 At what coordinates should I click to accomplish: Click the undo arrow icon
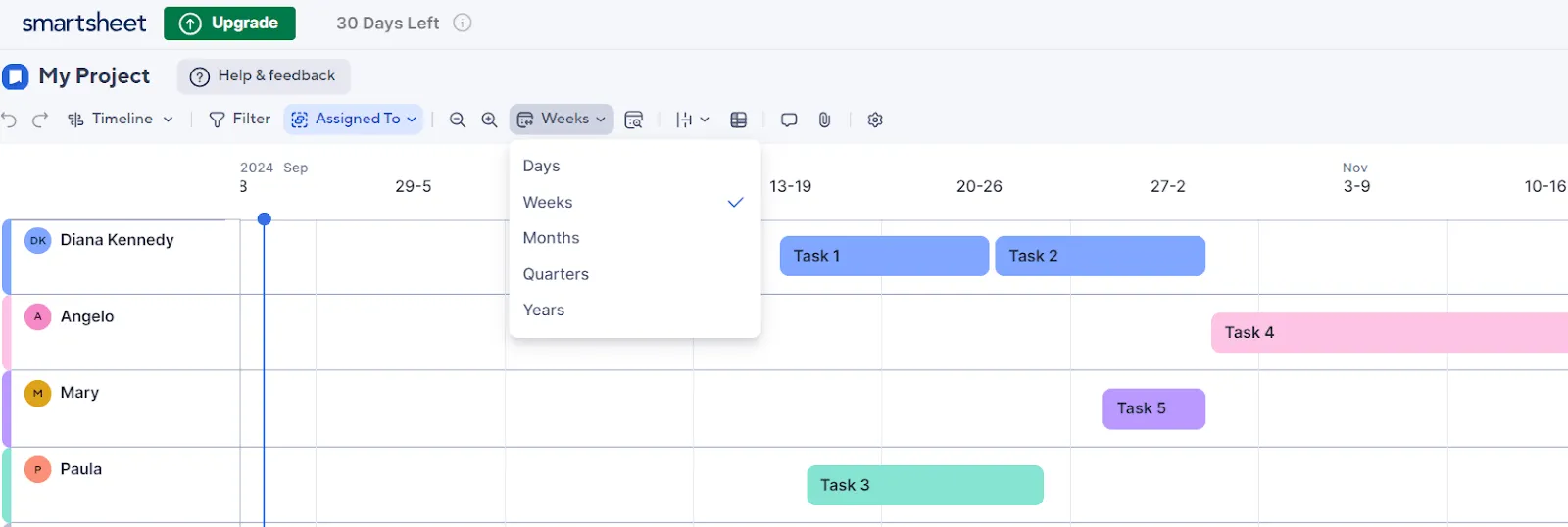click(x=9, y=120)
